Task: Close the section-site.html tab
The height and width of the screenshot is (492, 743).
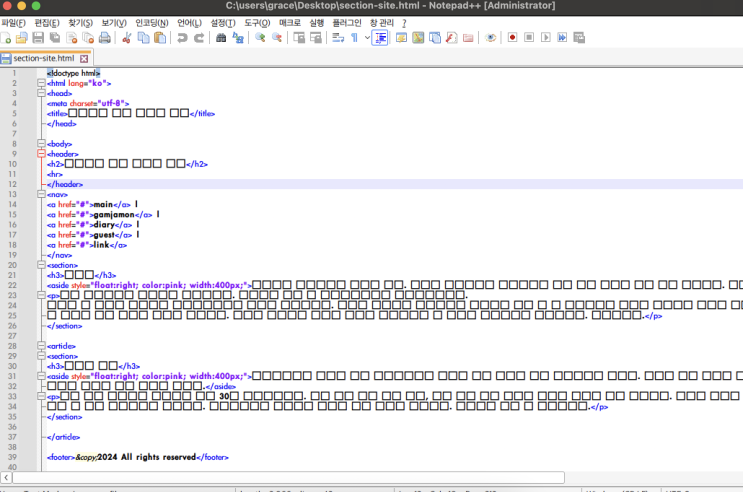Action: [84, 59]
